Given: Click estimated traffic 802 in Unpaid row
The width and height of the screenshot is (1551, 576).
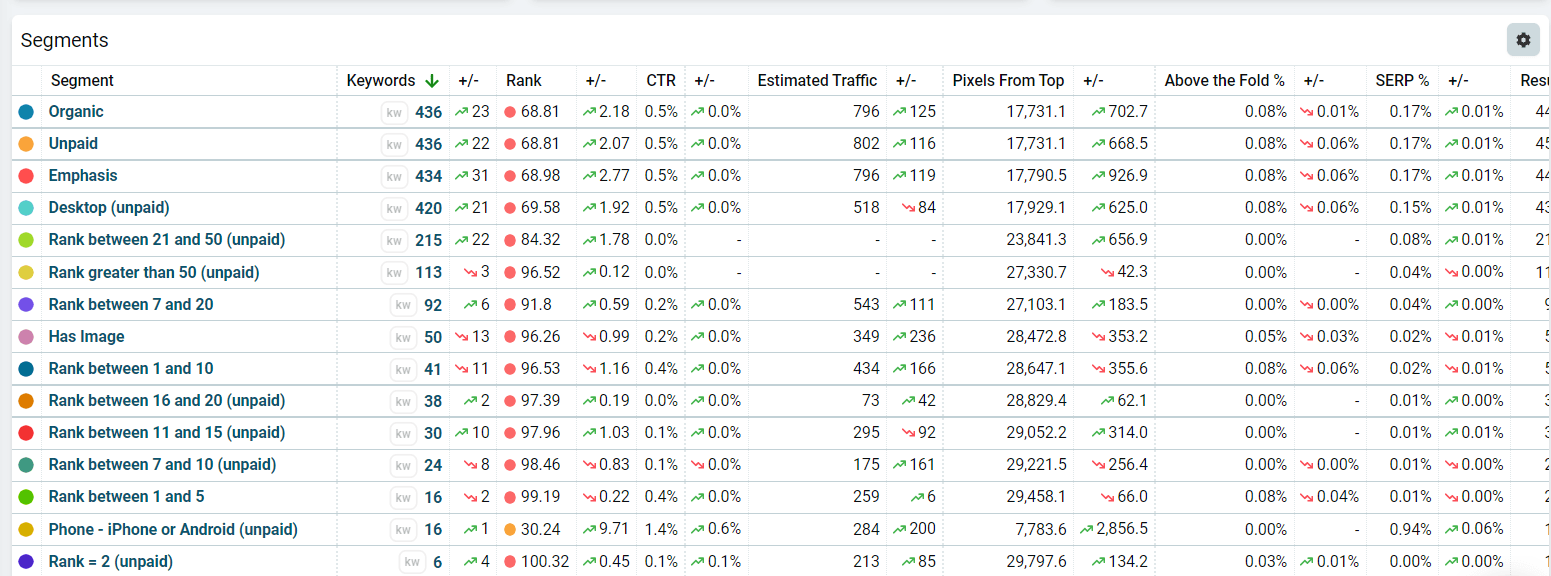Looking at the screenshot, I should 867,144.
